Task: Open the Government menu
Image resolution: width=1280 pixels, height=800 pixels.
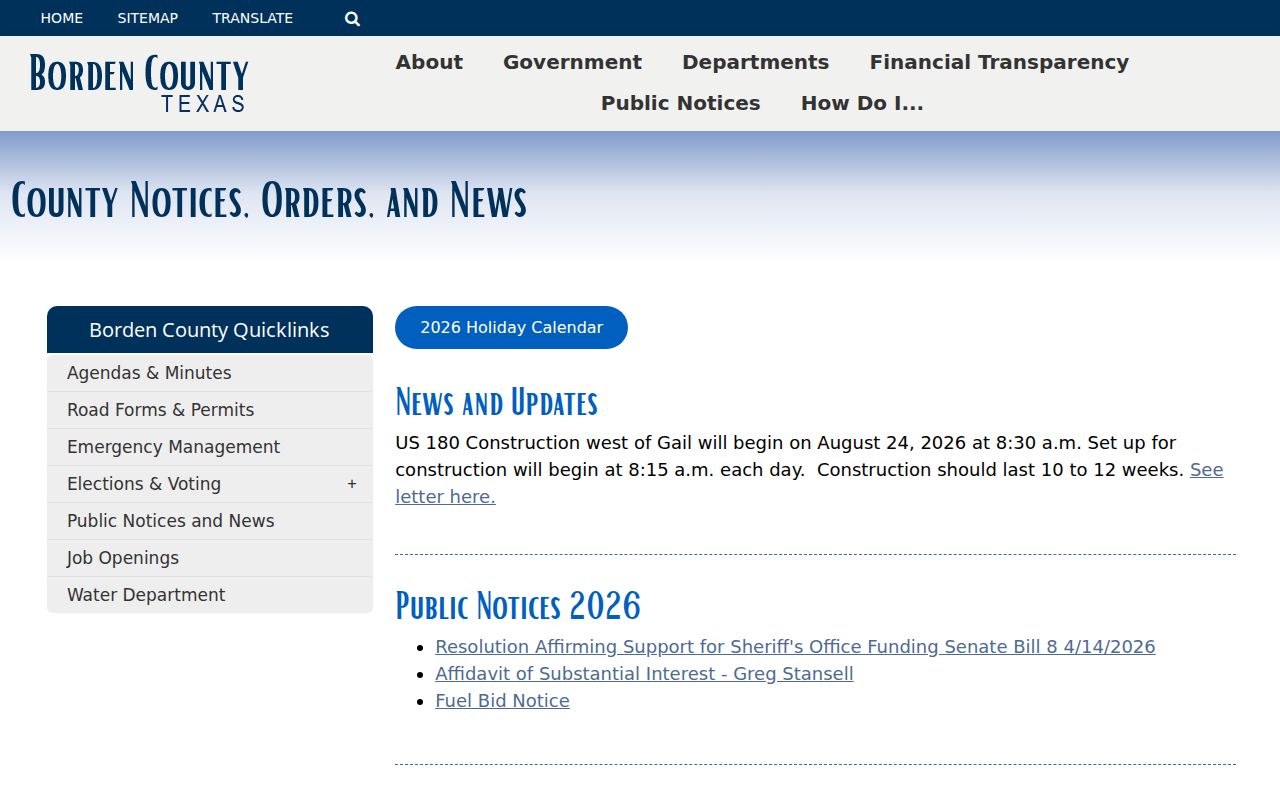Action: (572, 62)
